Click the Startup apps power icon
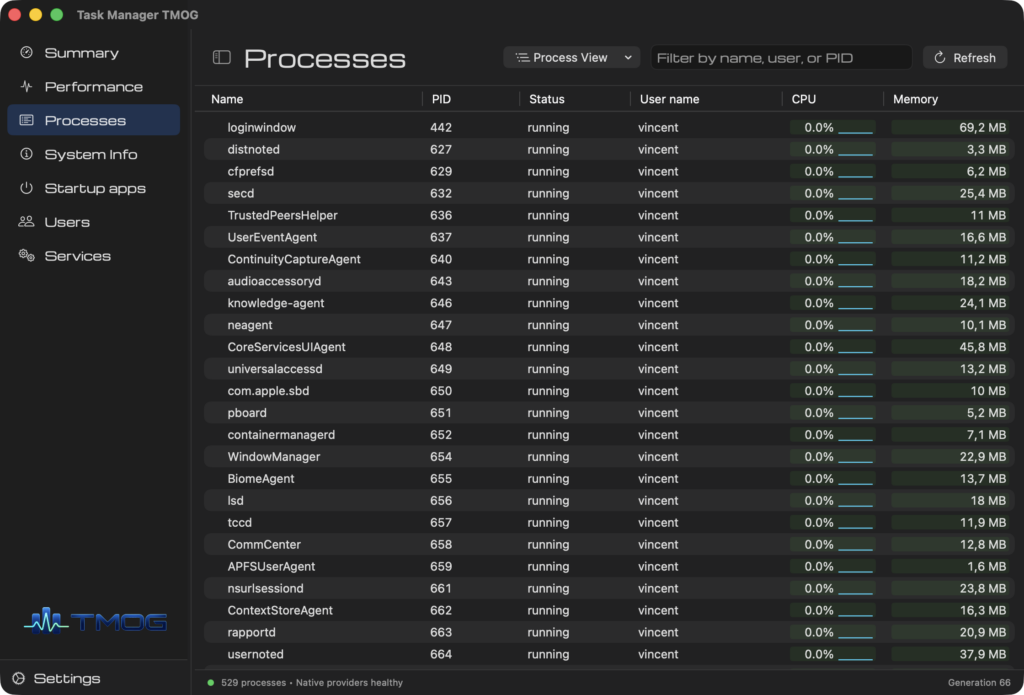 tap(26, 188)
